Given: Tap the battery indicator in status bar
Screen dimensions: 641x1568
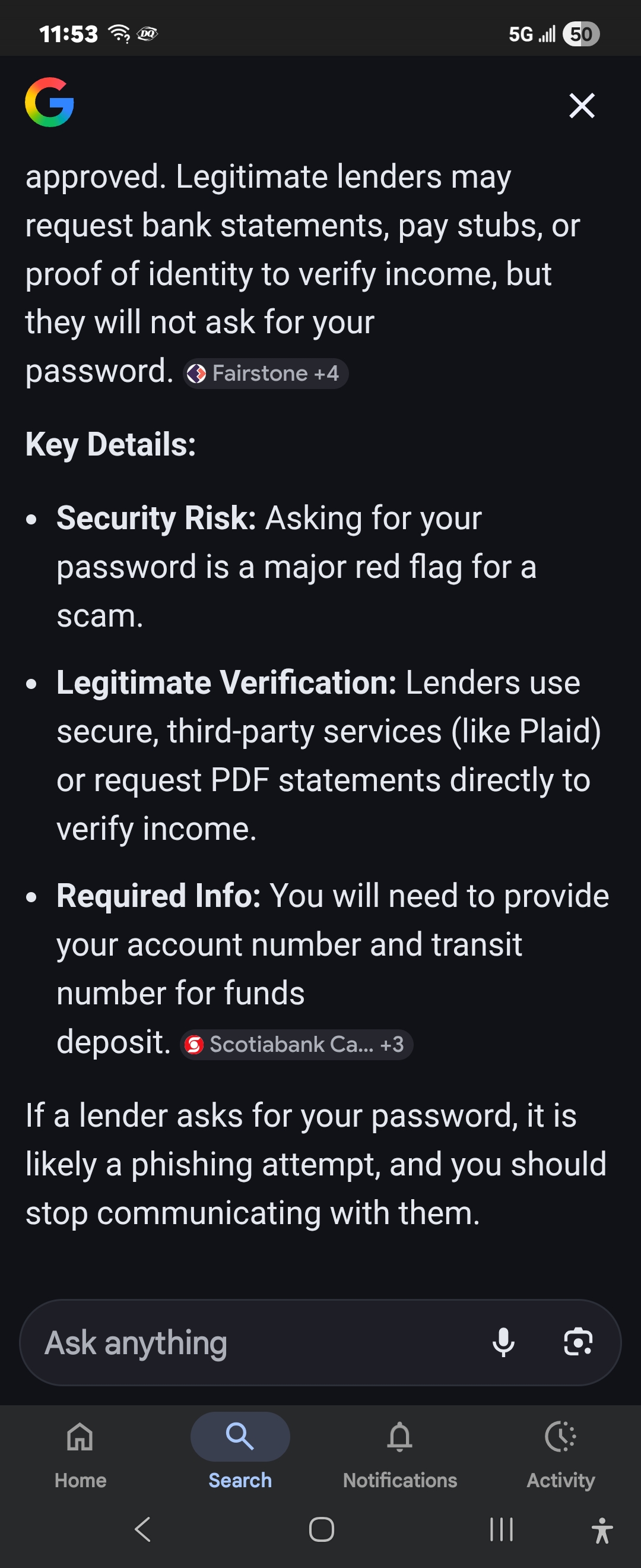Looking at the screenshot, I should (581, 34).
